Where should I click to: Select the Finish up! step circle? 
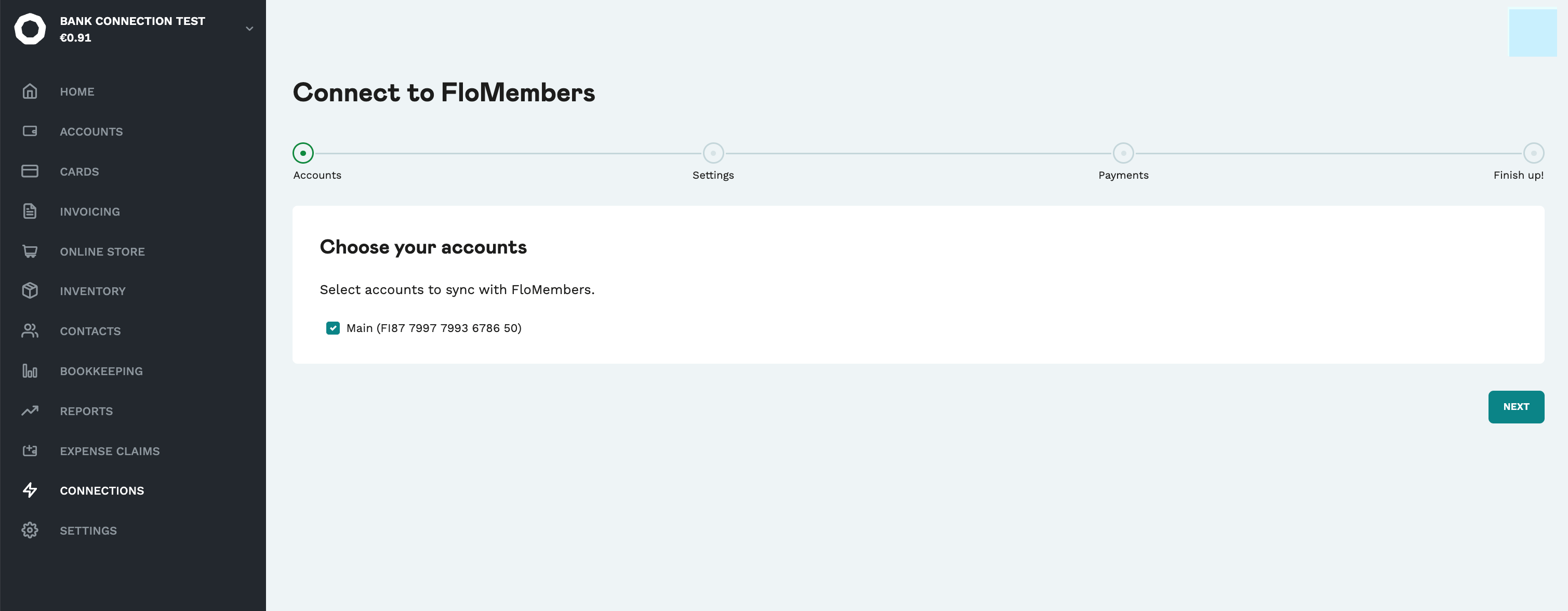pos(1533,153)
